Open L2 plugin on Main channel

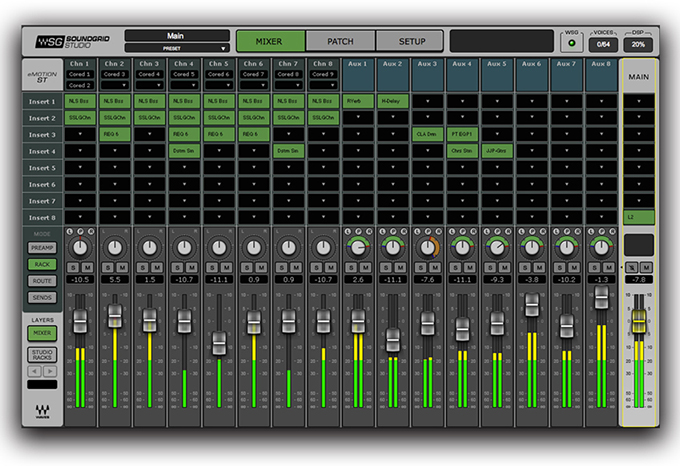point(639,217)
